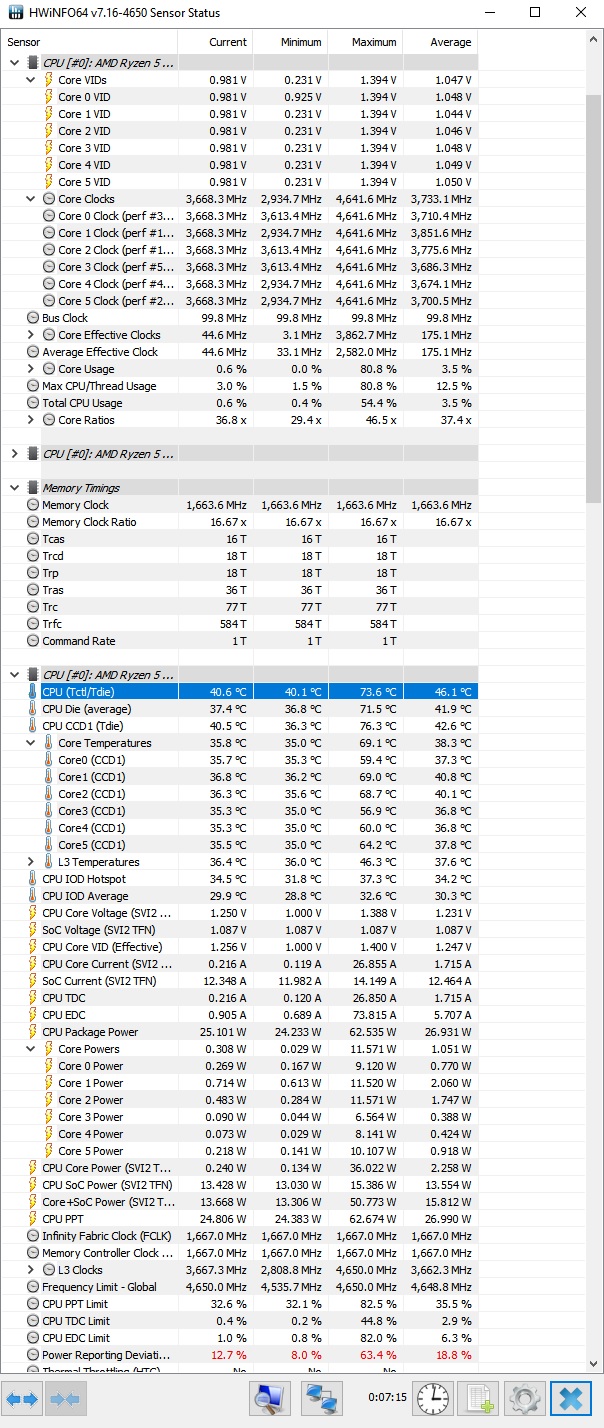604x1428 pixels.
Task: Click the expand columns arrows icon
Action: tap(22, 1398)
